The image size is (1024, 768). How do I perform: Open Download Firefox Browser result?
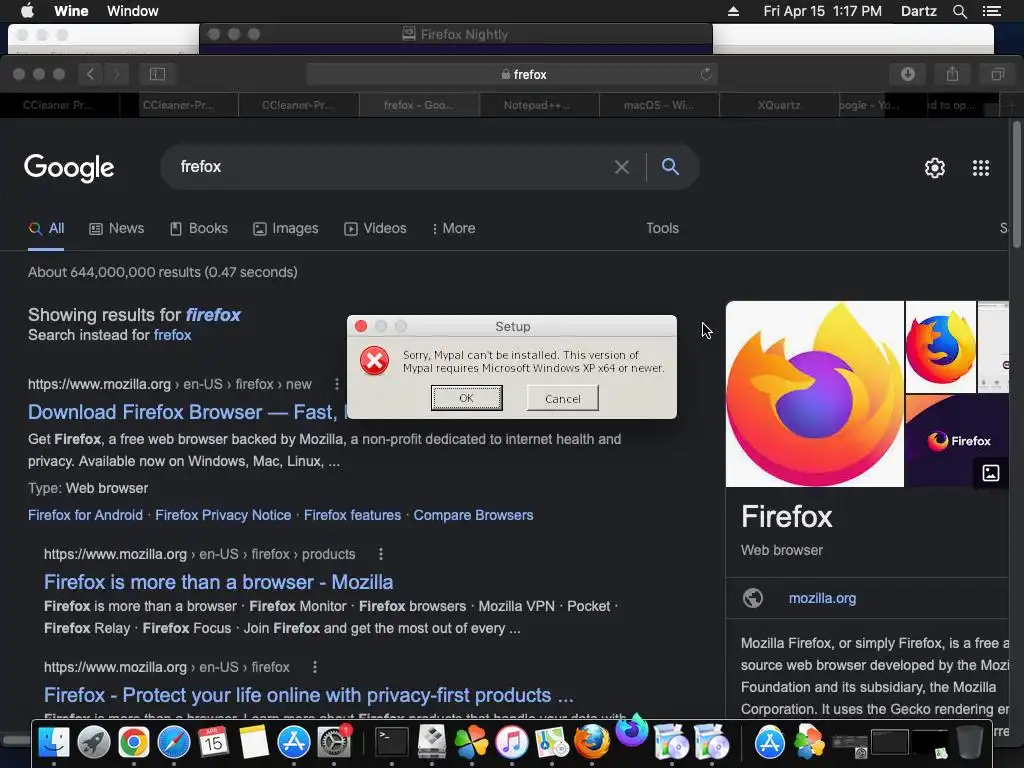(185, 412)
